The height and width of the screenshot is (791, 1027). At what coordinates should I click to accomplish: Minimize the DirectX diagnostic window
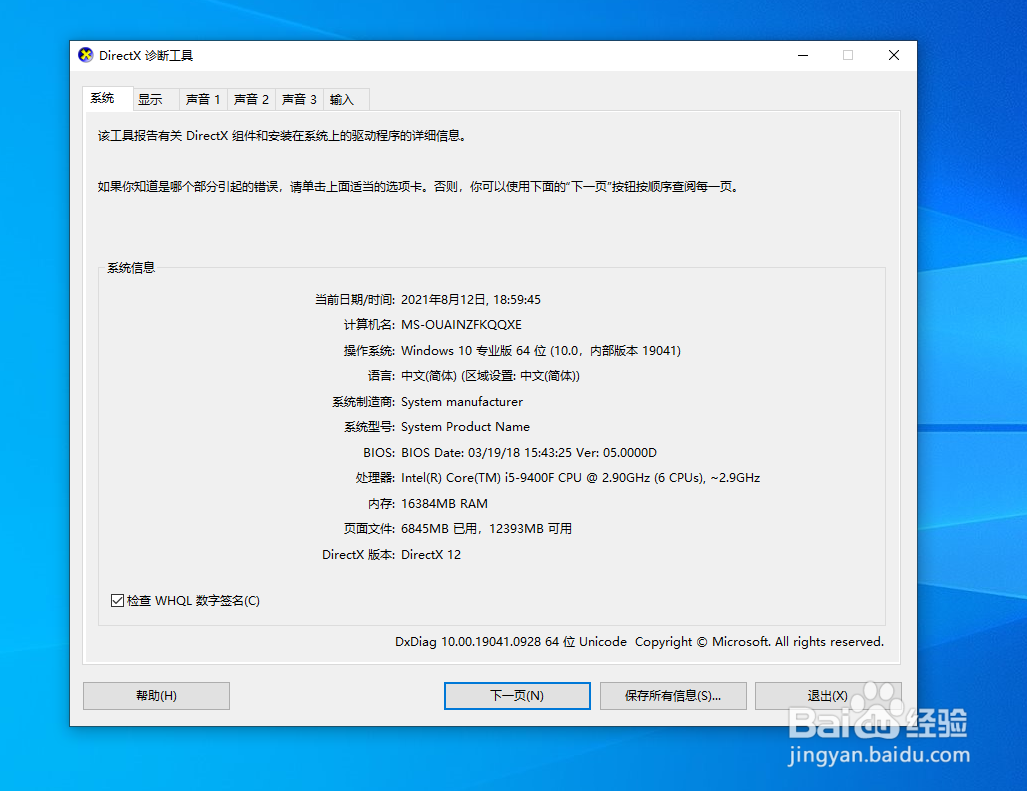(x=803, y=56)
